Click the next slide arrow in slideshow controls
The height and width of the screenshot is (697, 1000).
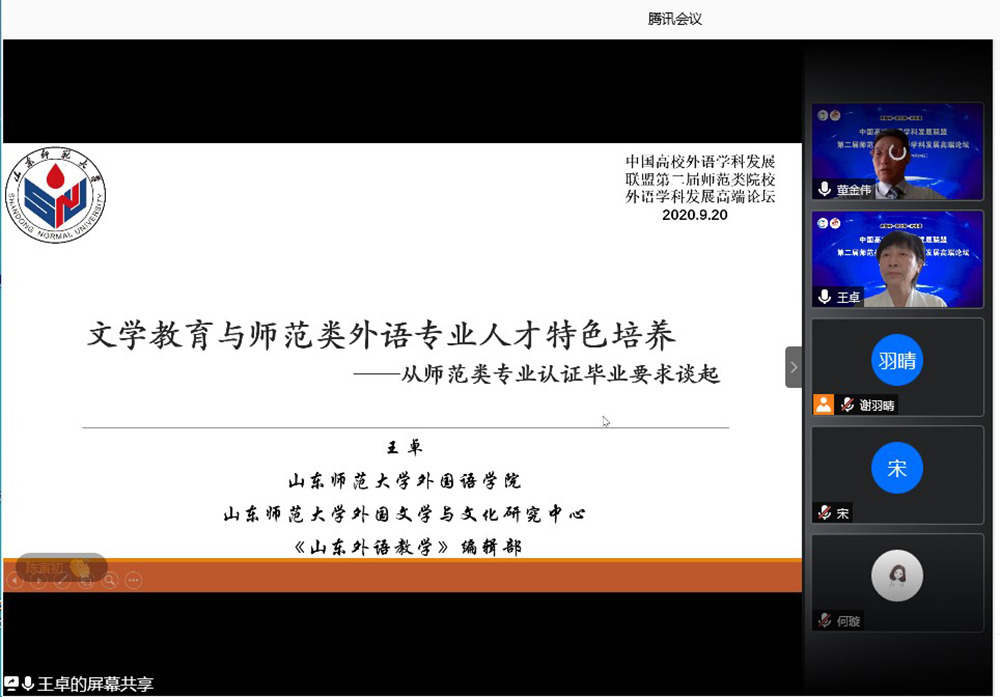click(x=38, y=580)
